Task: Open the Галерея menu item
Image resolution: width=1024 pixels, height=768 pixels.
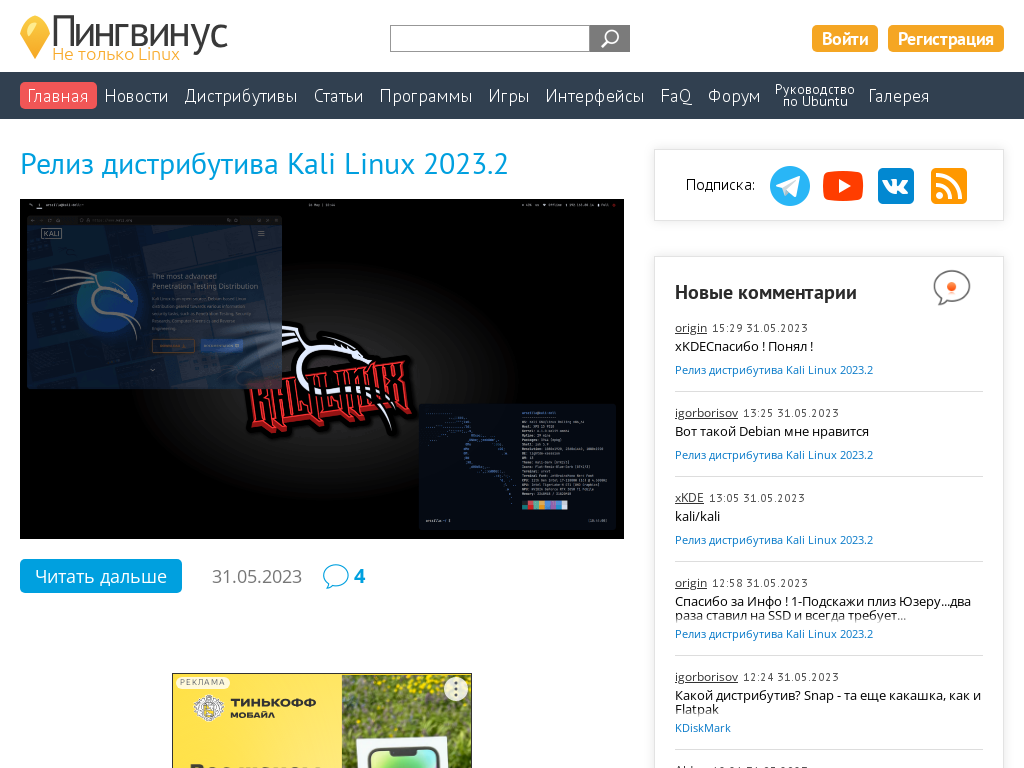Action: tap(898, 96)
